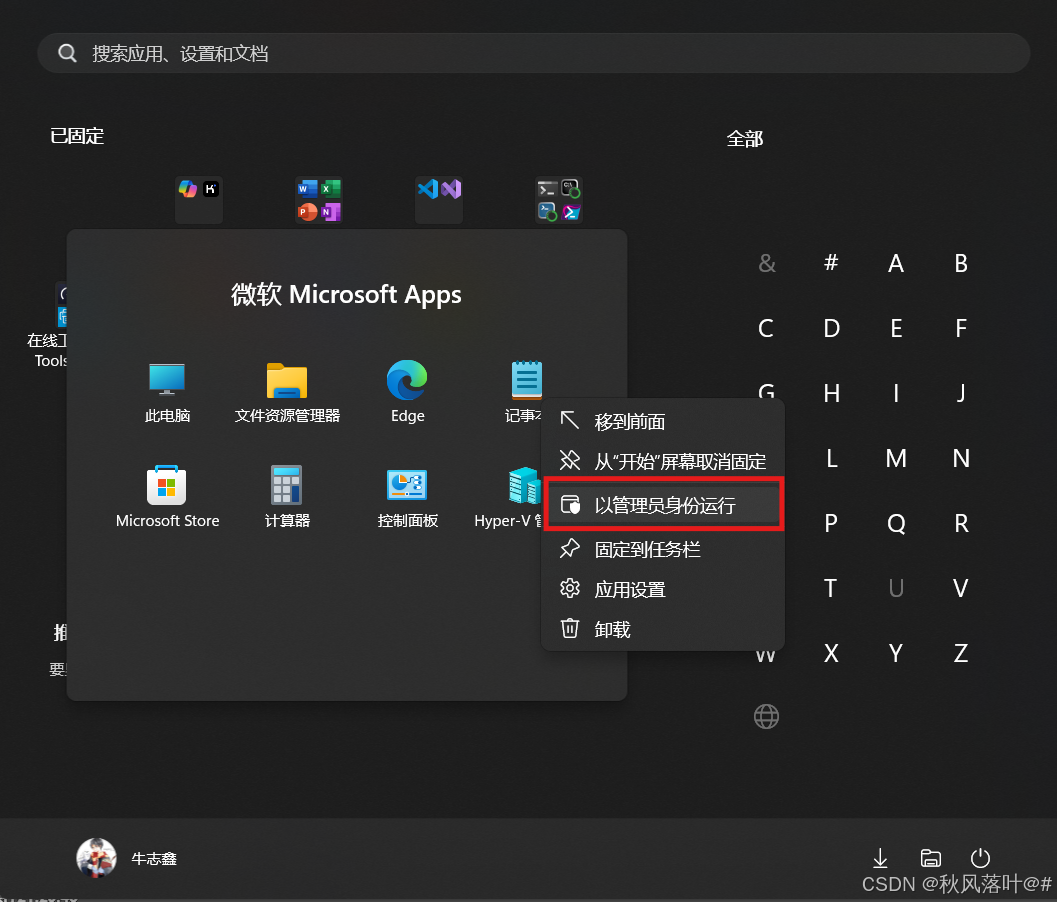The image size is (1057, 902).
Task: Open the Office apps pinned folder
Action: pyautogui.click(x=319, y=200)
